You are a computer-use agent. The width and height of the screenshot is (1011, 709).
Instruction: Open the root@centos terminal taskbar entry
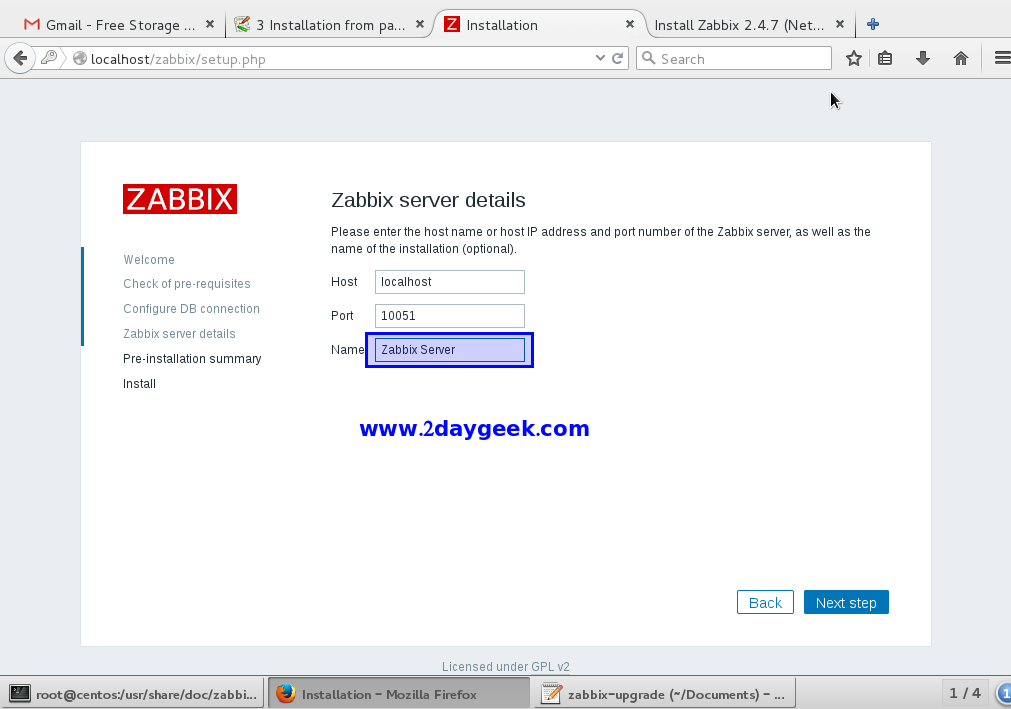pos(132,694)
